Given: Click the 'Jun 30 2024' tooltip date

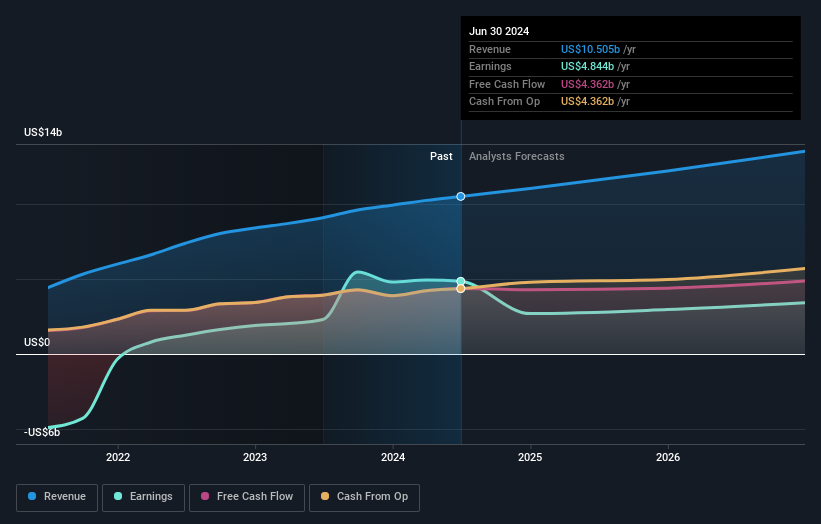Looking at the screenshot, I should point(499,31).
